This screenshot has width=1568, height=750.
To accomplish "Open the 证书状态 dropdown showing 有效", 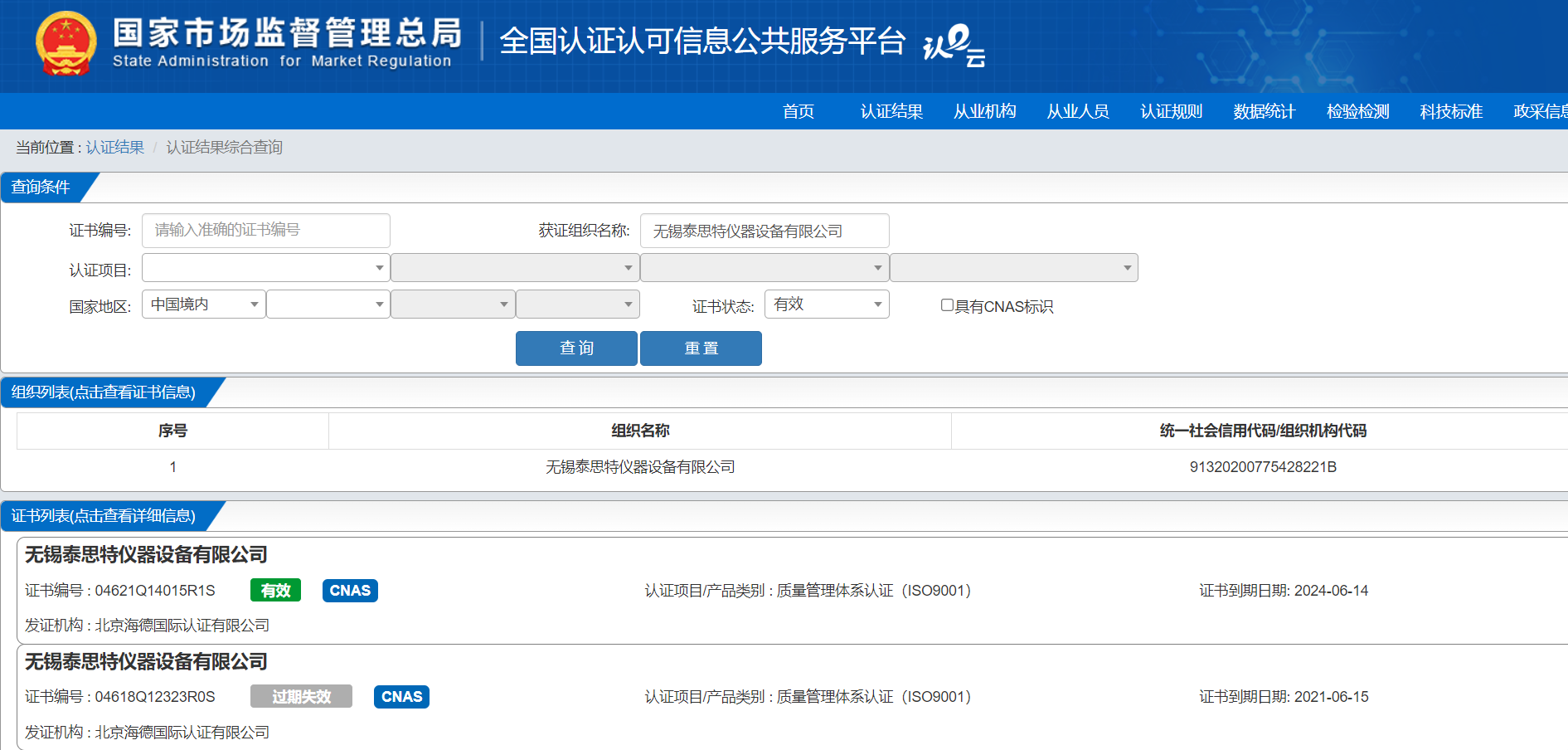I will click(827, 304).
